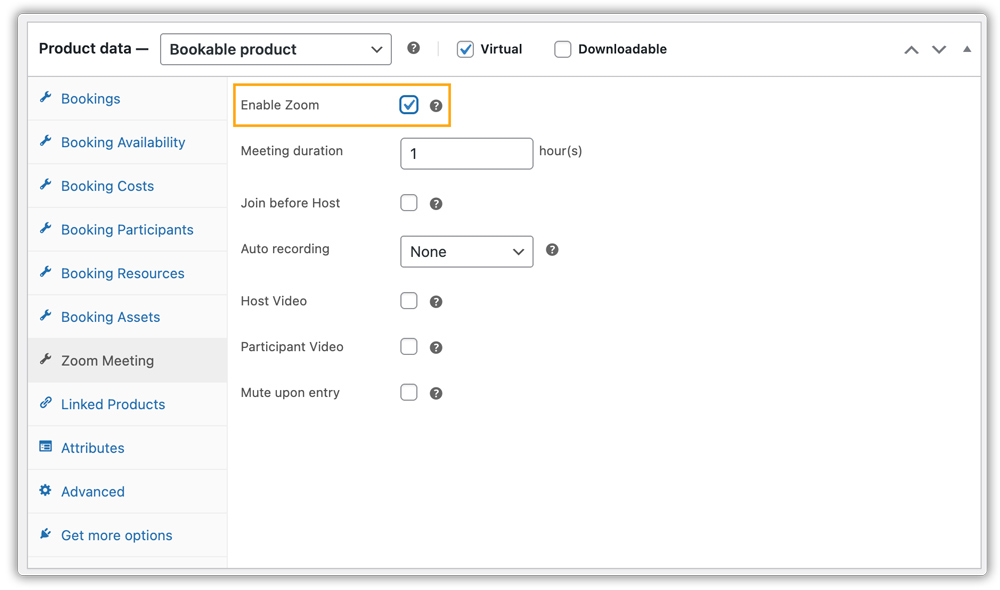1000x590 pixels.
Task: Open the Booking Participants section
Action: [127, 229]
